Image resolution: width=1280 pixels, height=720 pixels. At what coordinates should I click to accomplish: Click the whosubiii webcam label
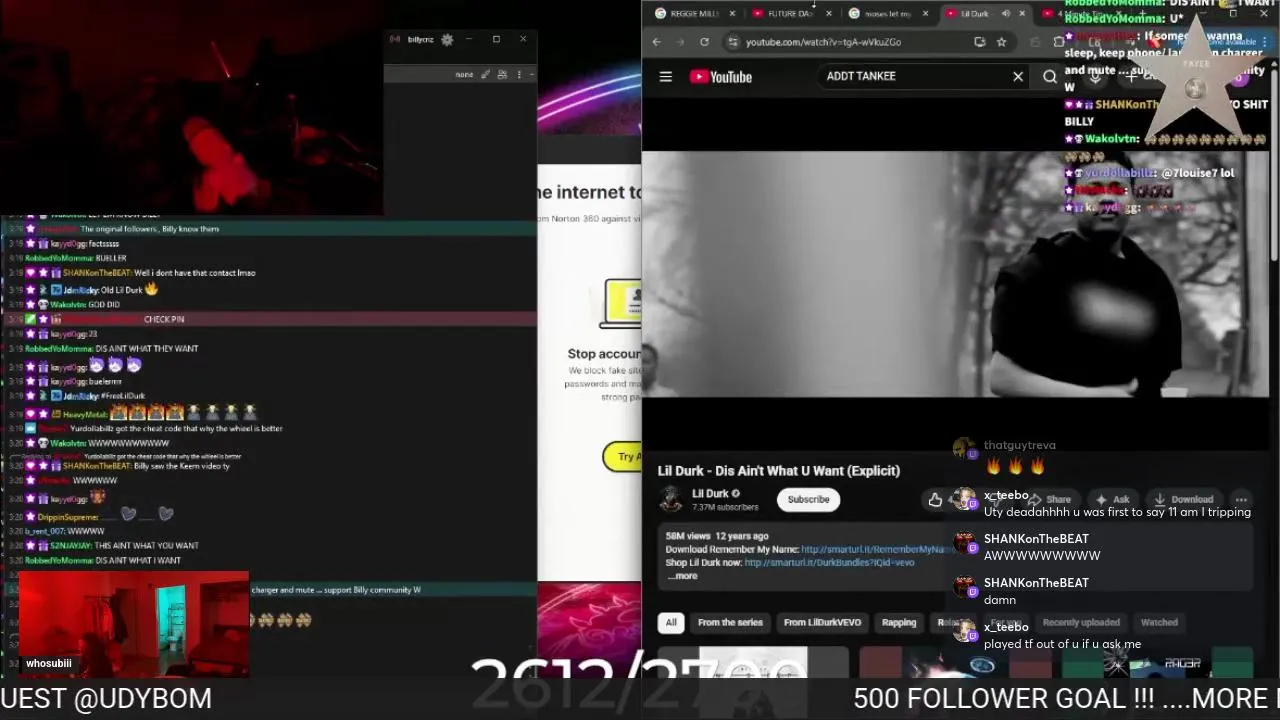click(x=49, y=663)
